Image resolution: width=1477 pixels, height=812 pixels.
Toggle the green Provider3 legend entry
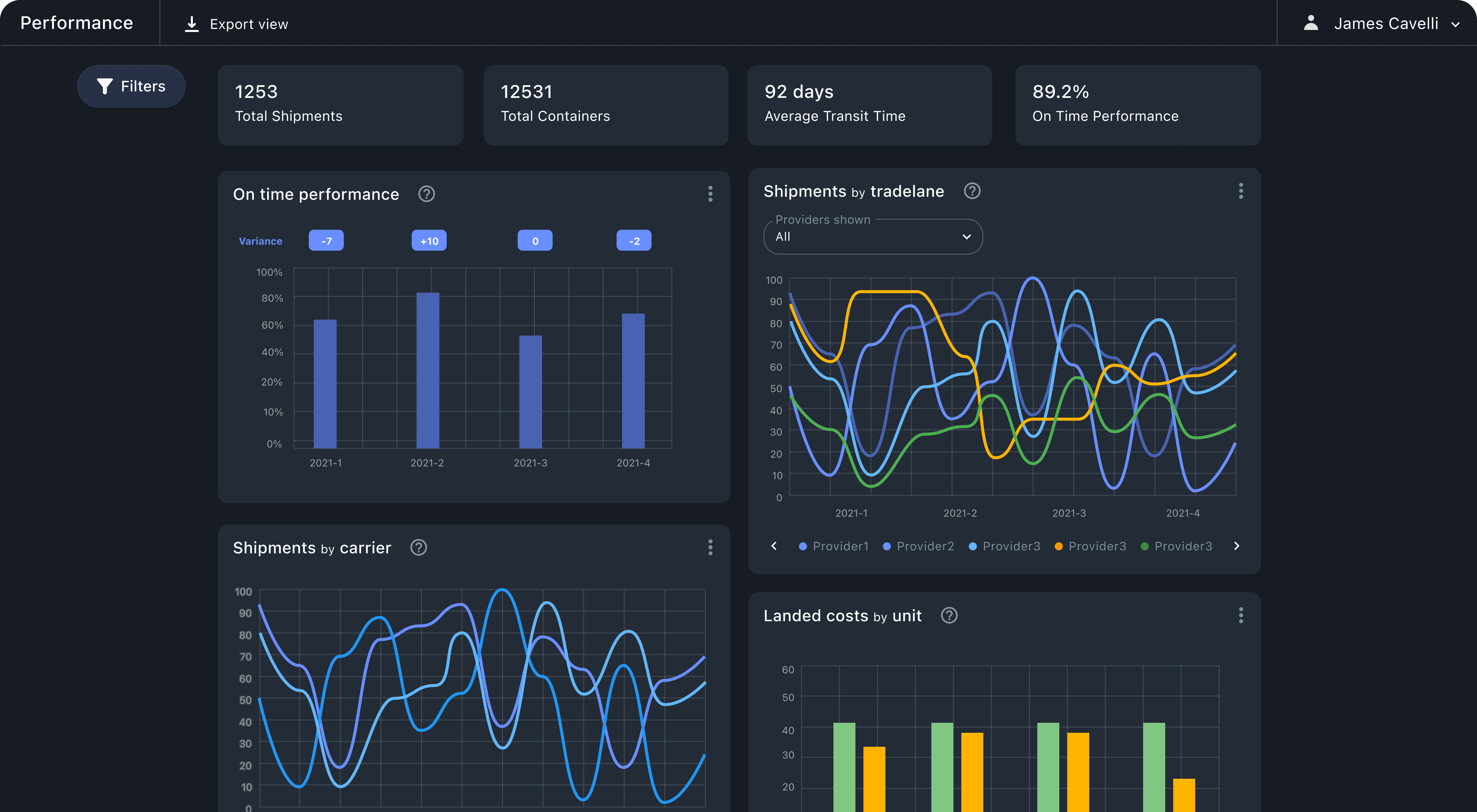[x=1177, y=546]
